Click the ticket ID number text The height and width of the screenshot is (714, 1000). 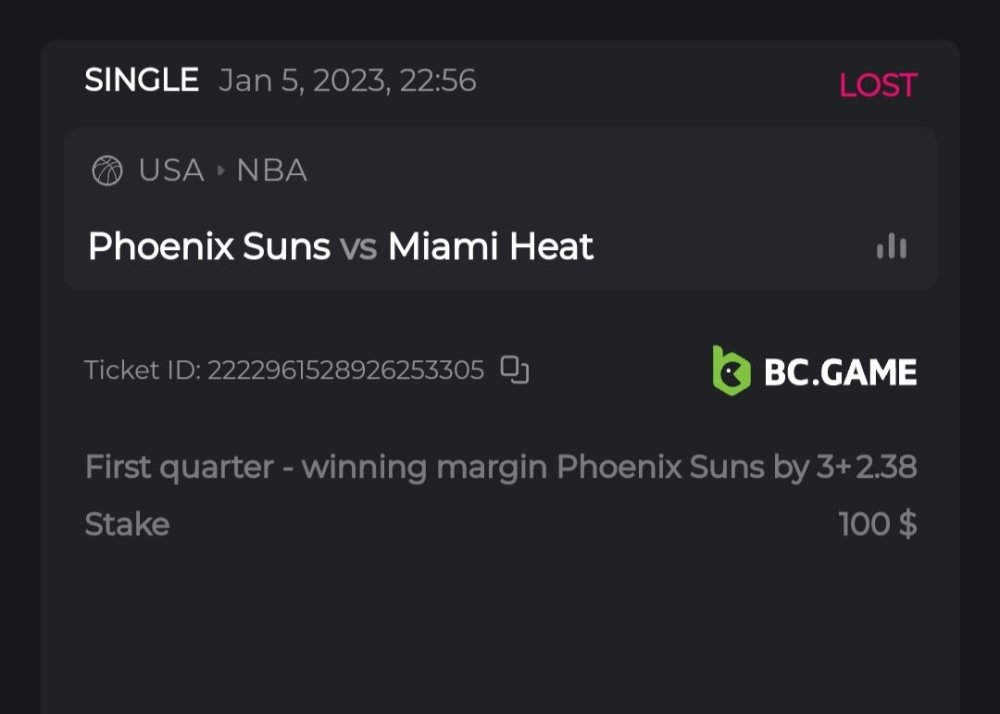(x=346, y=370)
